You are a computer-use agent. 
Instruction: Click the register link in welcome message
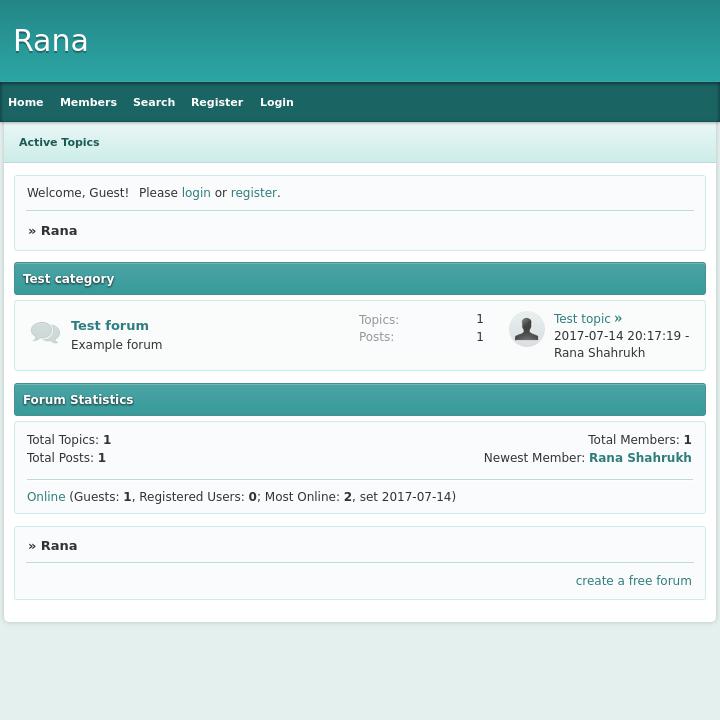click(x=253, y=193)
